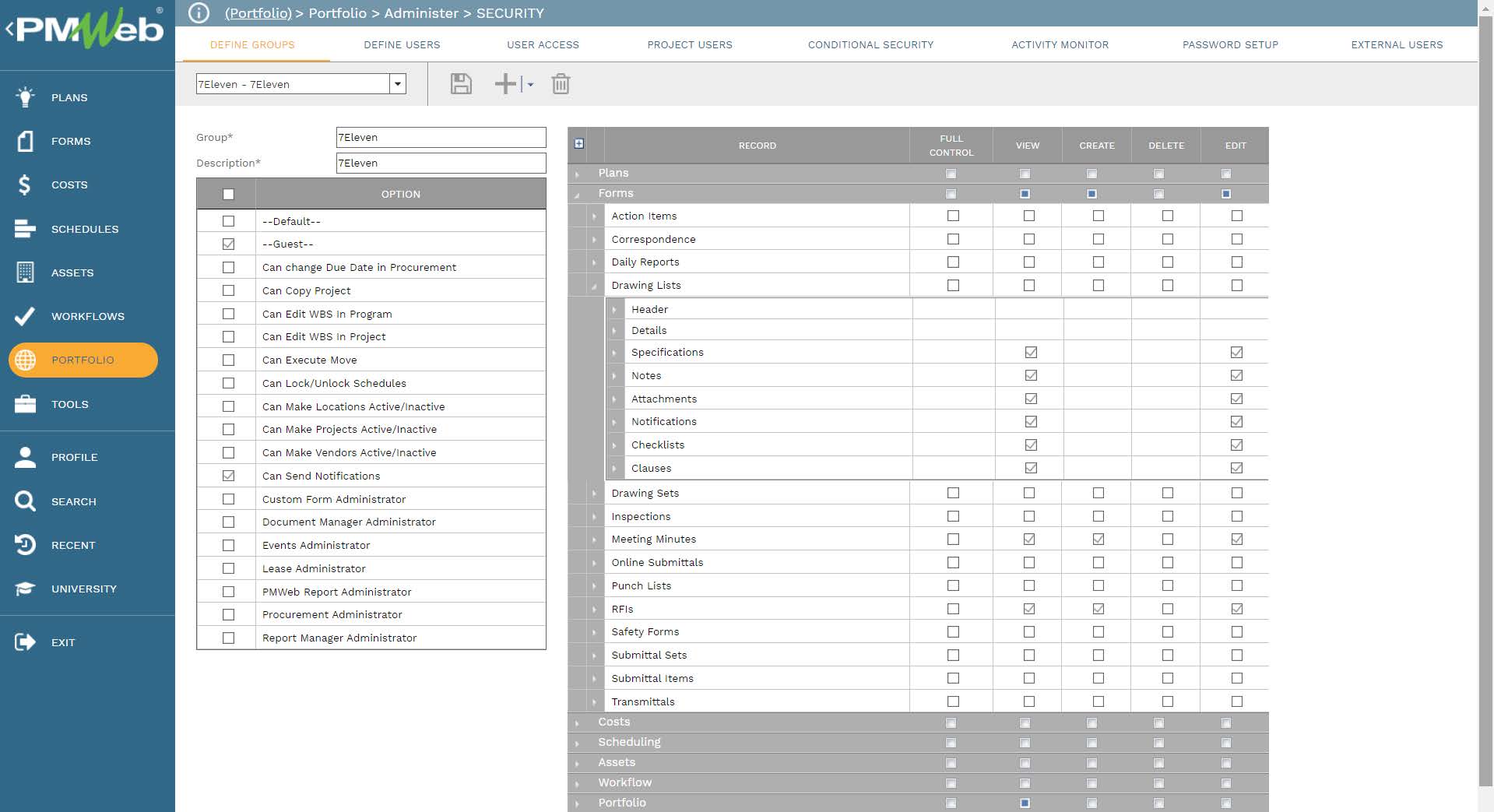1494x812 pixels.
Task: Click the Exit icon in the sidebar
Action: [25, 642]
